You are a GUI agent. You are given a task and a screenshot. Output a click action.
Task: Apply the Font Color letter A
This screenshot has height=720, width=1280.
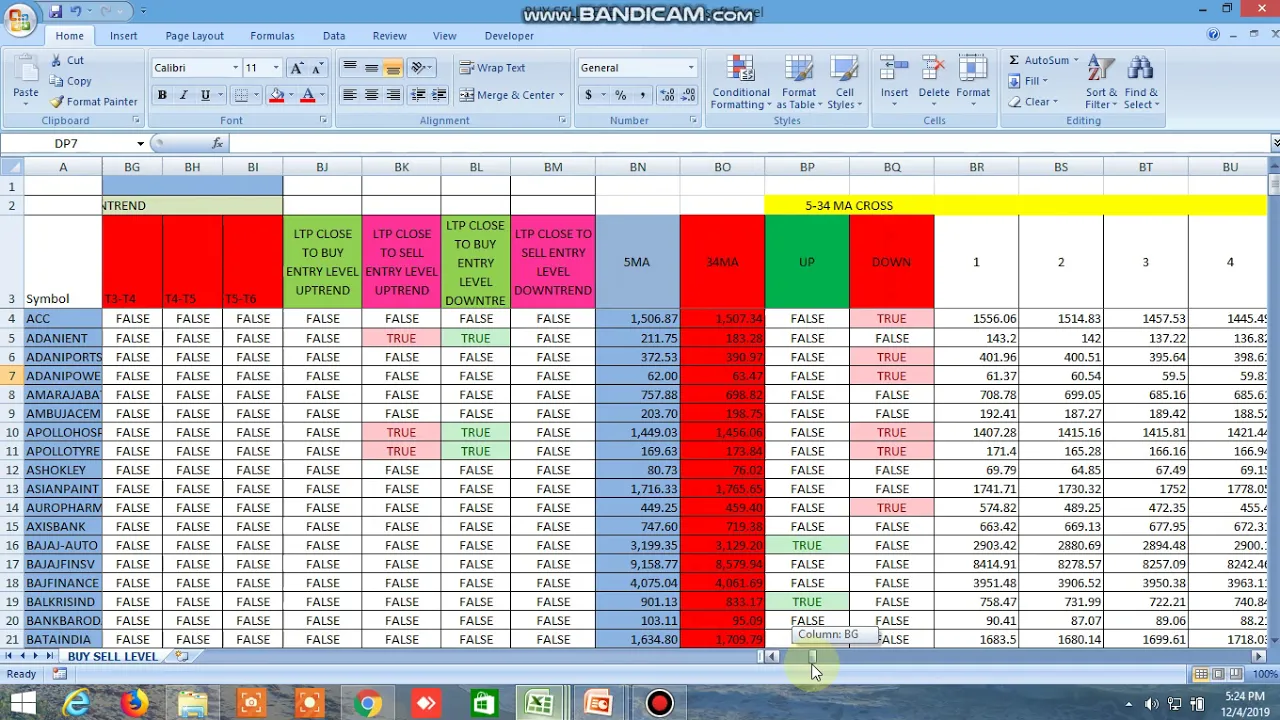(308, 95)
